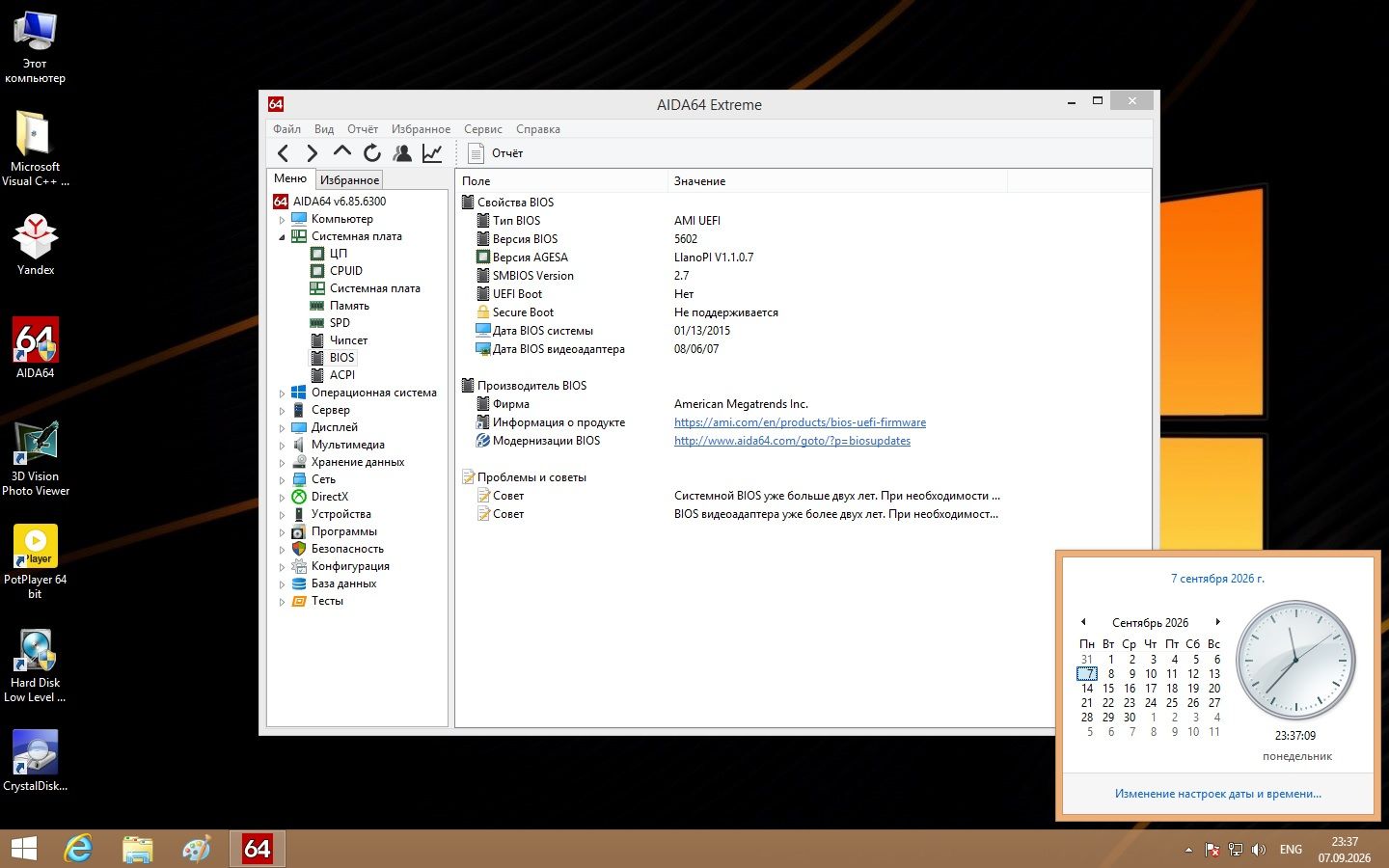Go forward using the right arrow toolbar icon
Image resolution: width=1389 pixels, height=868 pixels.
312,153
